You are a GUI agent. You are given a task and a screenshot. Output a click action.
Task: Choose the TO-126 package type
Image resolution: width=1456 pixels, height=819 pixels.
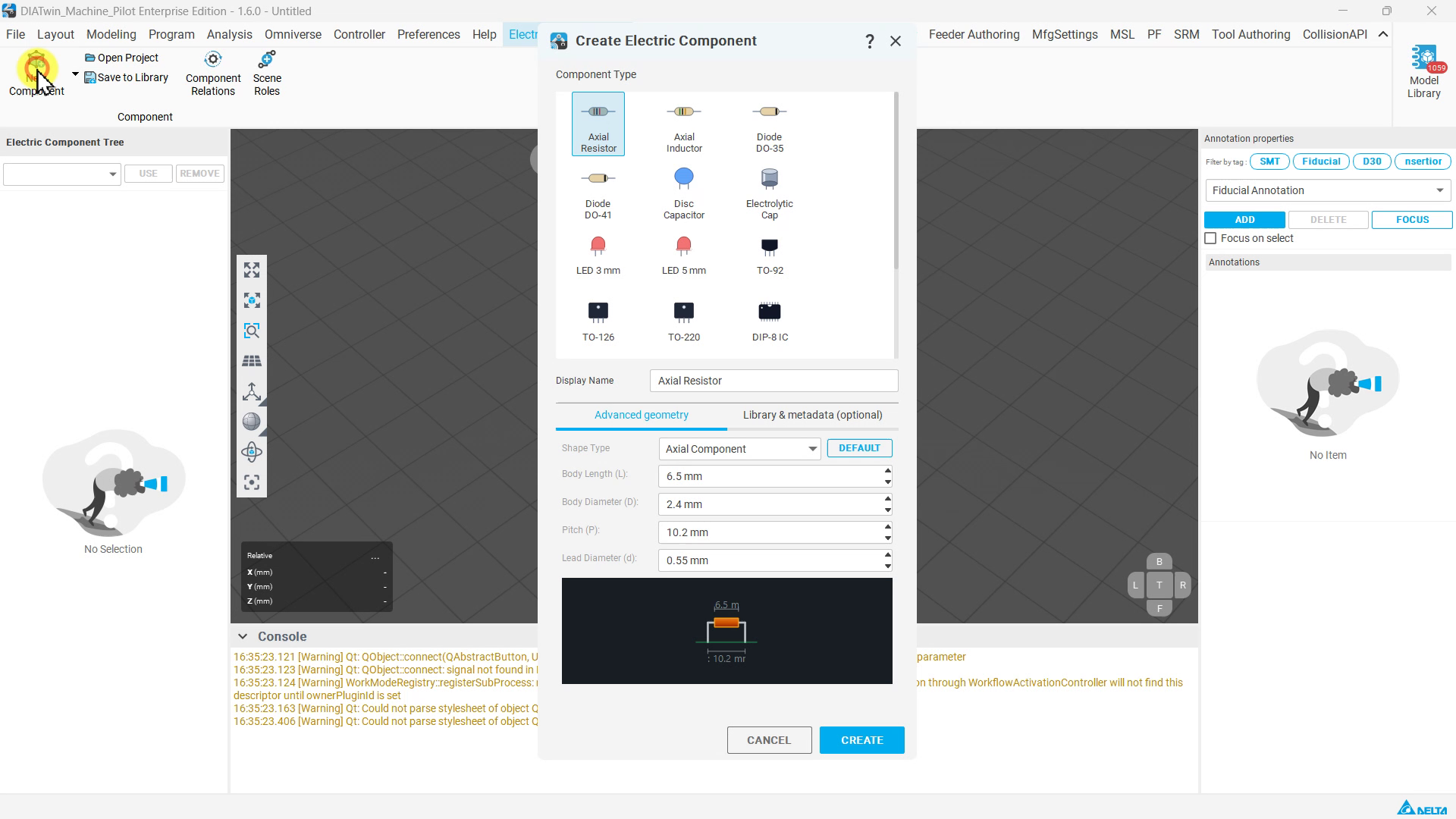598,322
